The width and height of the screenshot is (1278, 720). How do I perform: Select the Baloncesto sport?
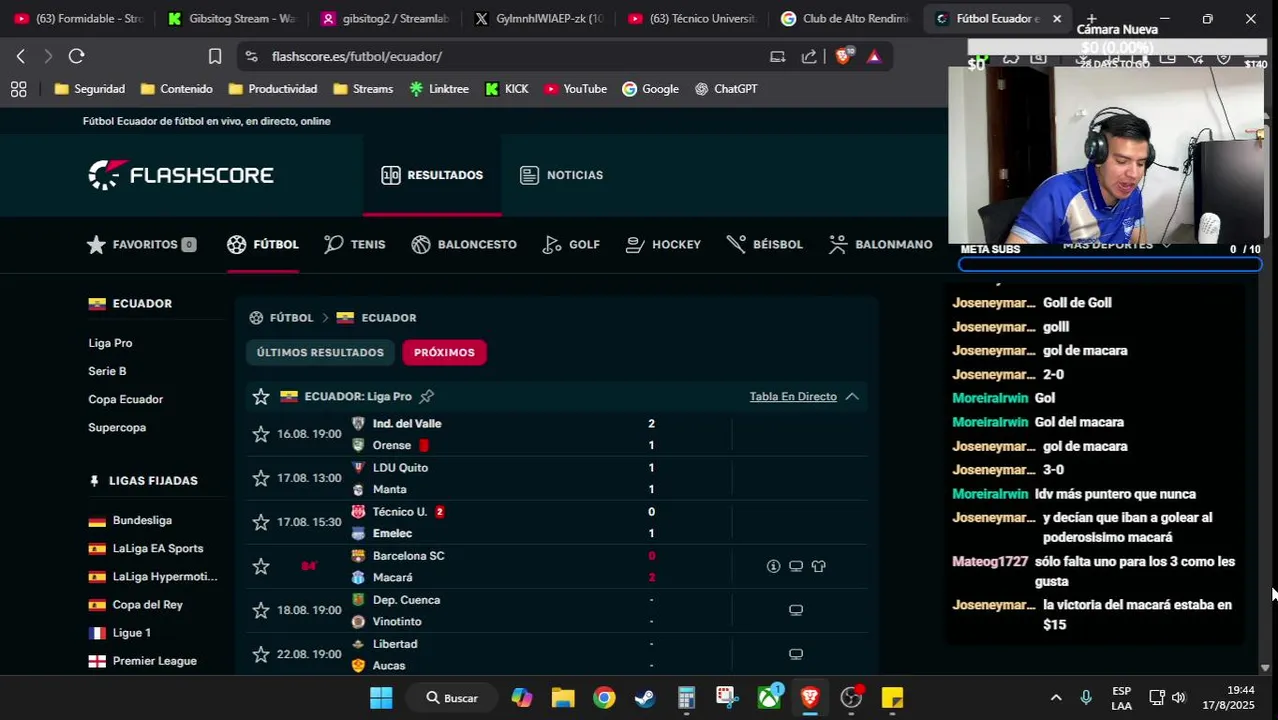tap(464, 244)
